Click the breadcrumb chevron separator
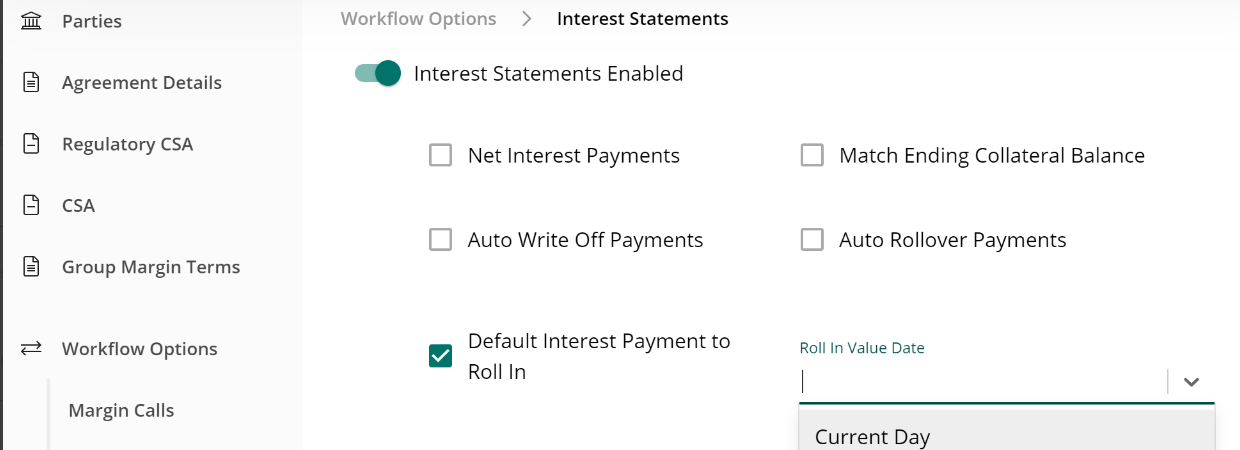The width and height of the screenshot is (1240, 450). pos(527,19)
